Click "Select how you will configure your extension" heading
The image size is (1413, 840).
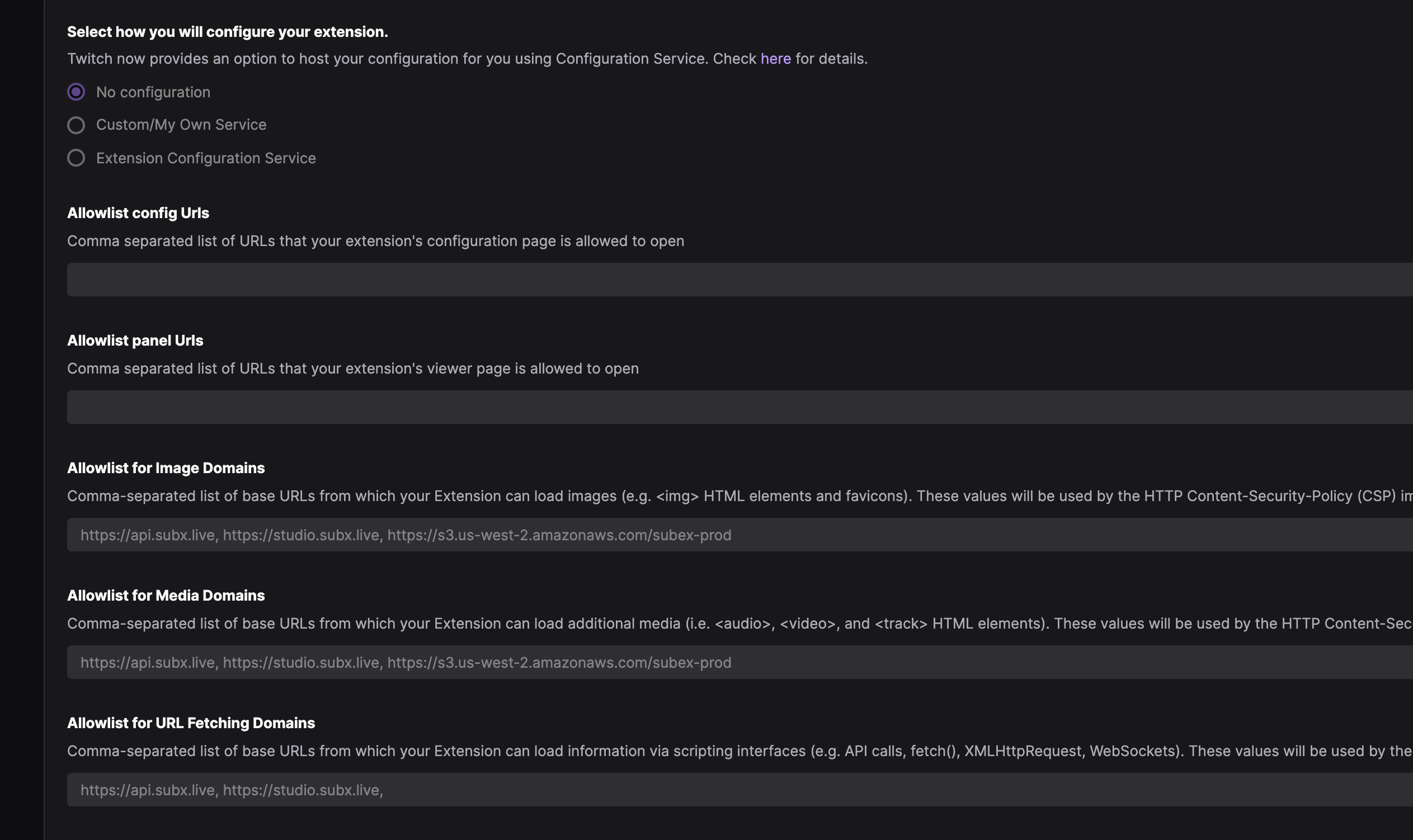[228, 32]
